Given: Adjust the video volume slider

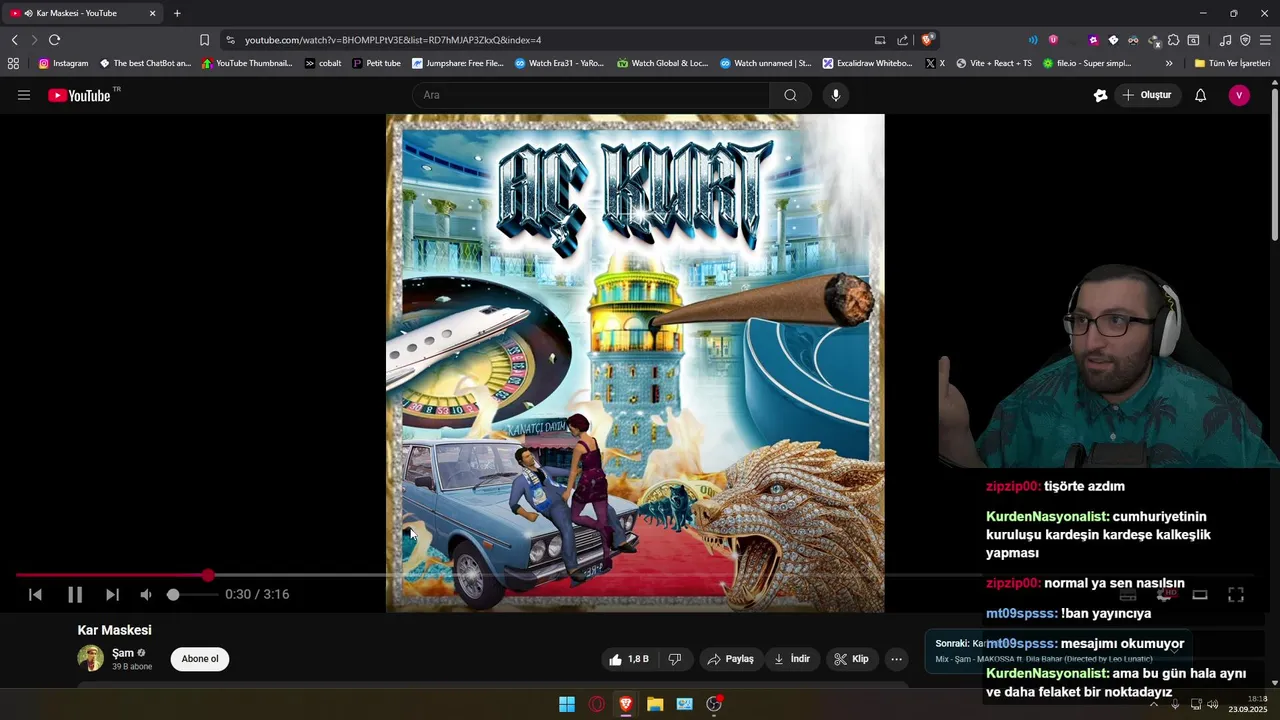Looking at the screenshot, I should pyautogui.click(x=190, y=594).
